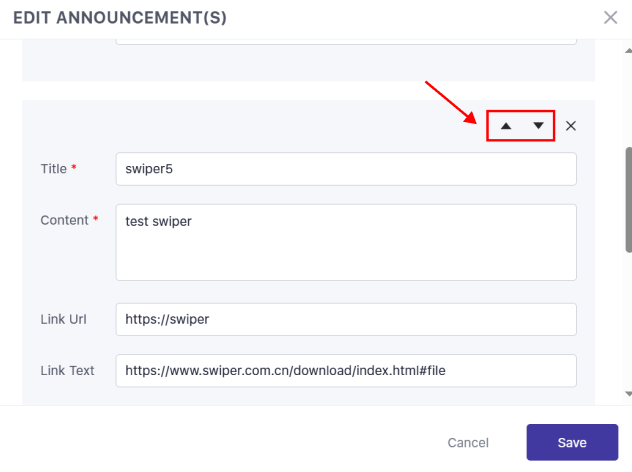Focus the Content text area

pos(346,243)
